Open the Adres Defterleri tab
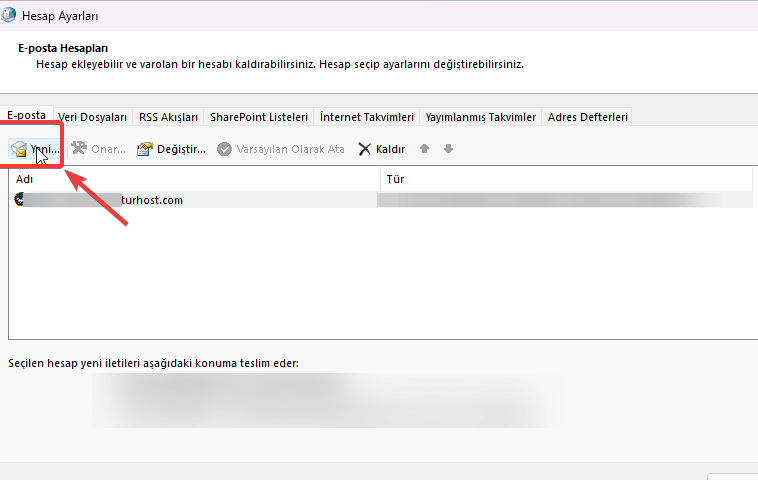The height and width of the screenshot is (480, 758). 588,117
